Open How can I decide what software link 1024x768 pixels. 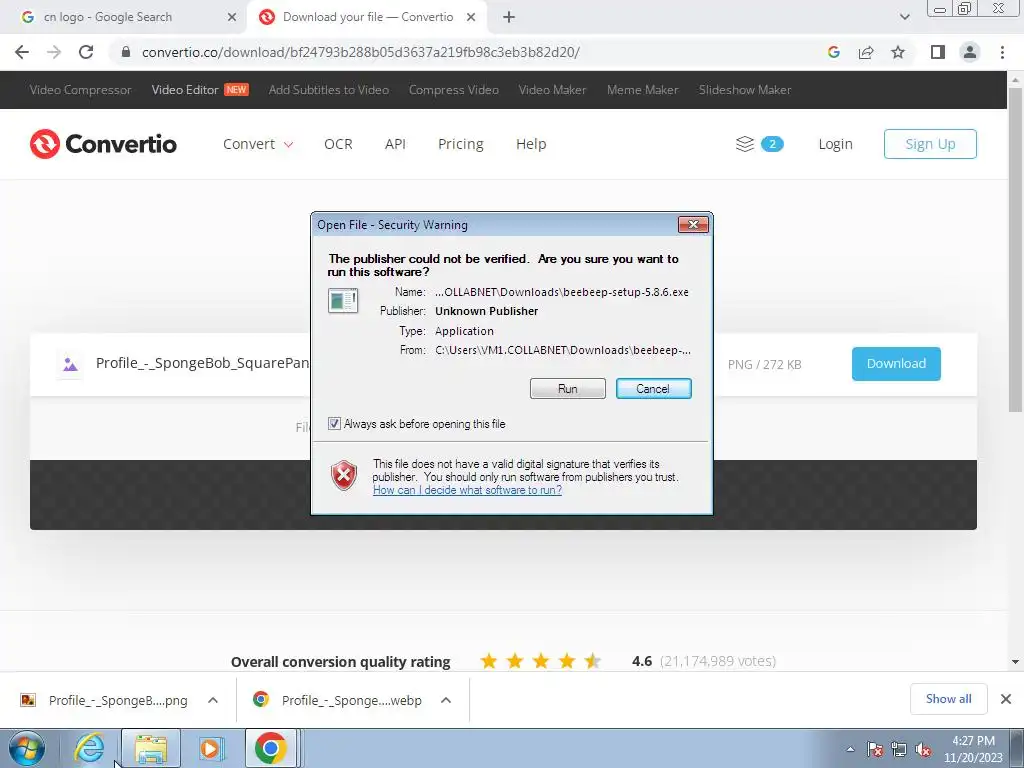[467, 490]
